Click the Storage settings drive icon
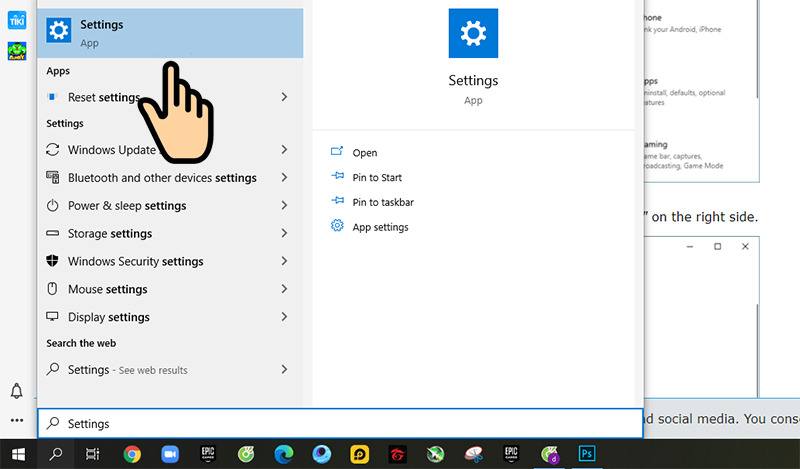 pyautogui.click(x=53, y=233)
